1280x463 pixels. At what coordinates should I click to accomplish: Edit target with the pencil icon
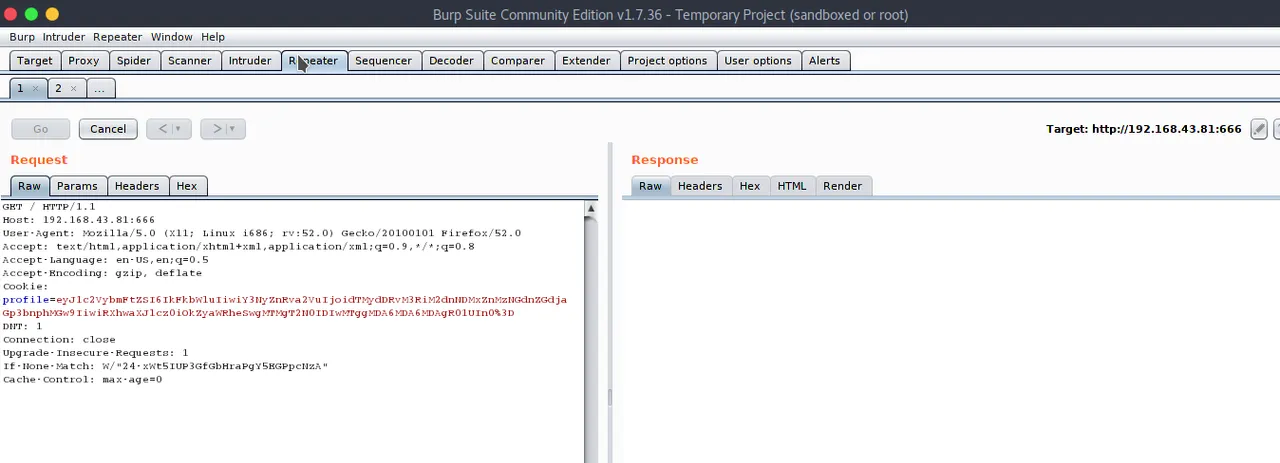(x=1259, y=129)
